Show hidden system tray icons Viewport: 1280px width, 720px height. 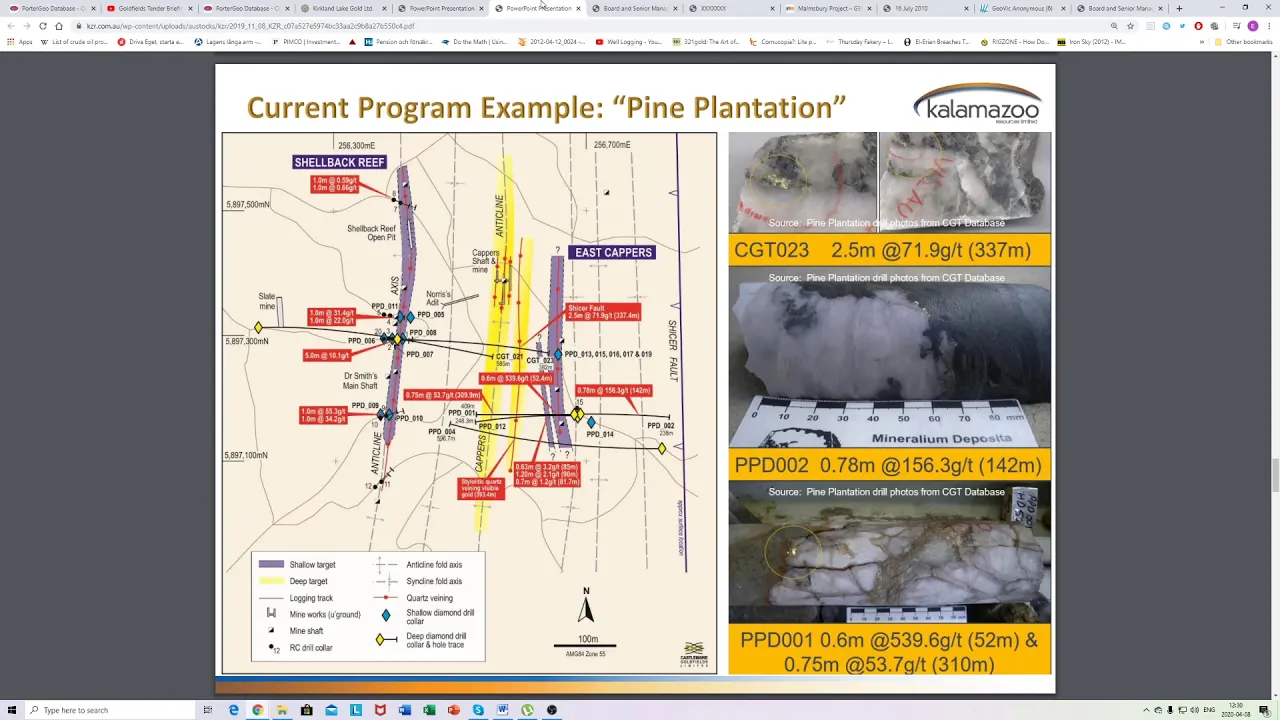[1145, 710]
